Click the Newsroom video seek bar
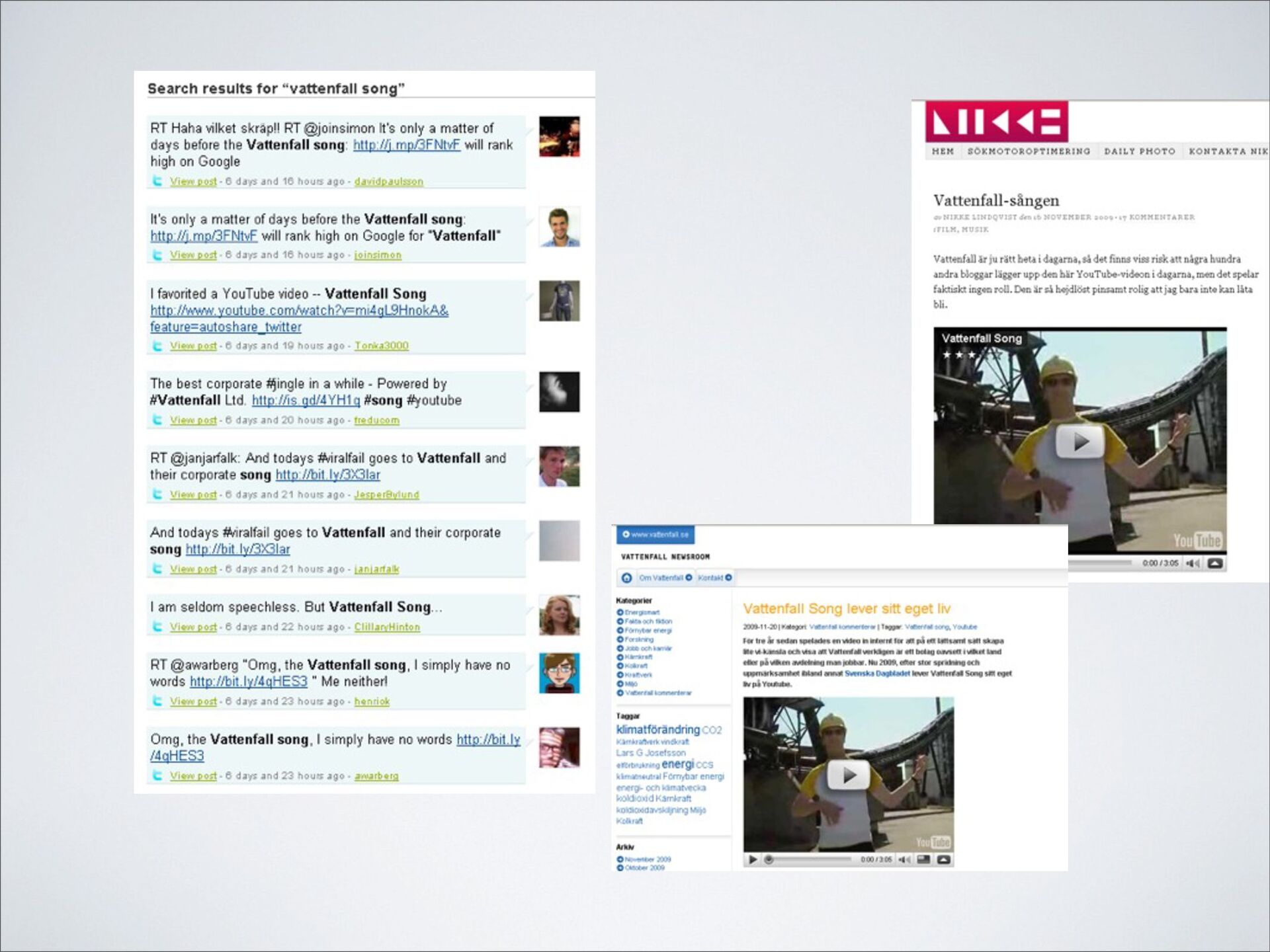This screenshot has height=952, width=1270. coord(808,859)
